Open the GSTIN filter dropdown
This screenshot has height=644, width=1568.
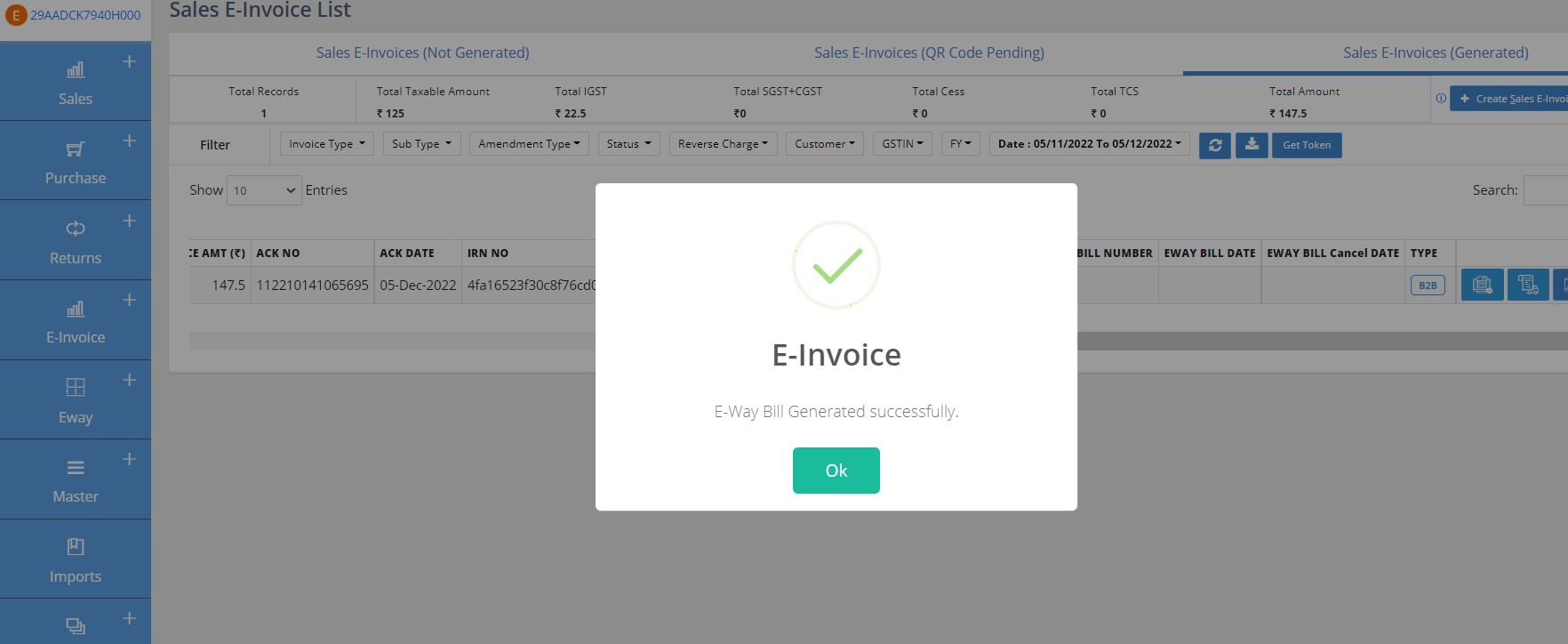click(x=902, y=144)
